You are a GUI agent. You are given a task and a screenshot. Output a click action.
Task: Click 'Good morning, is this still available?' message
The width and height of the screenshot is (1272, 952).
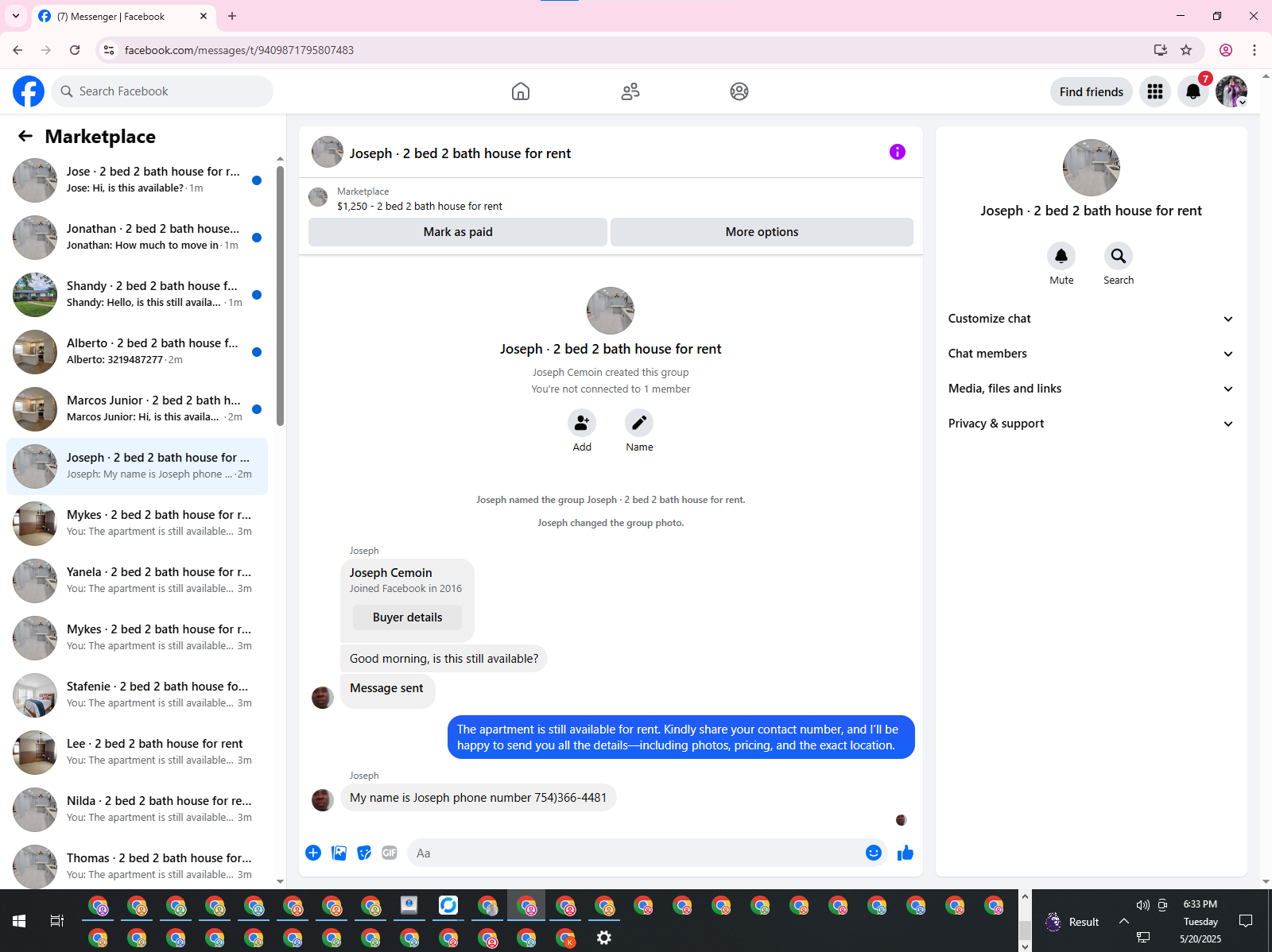pos(444,659)
